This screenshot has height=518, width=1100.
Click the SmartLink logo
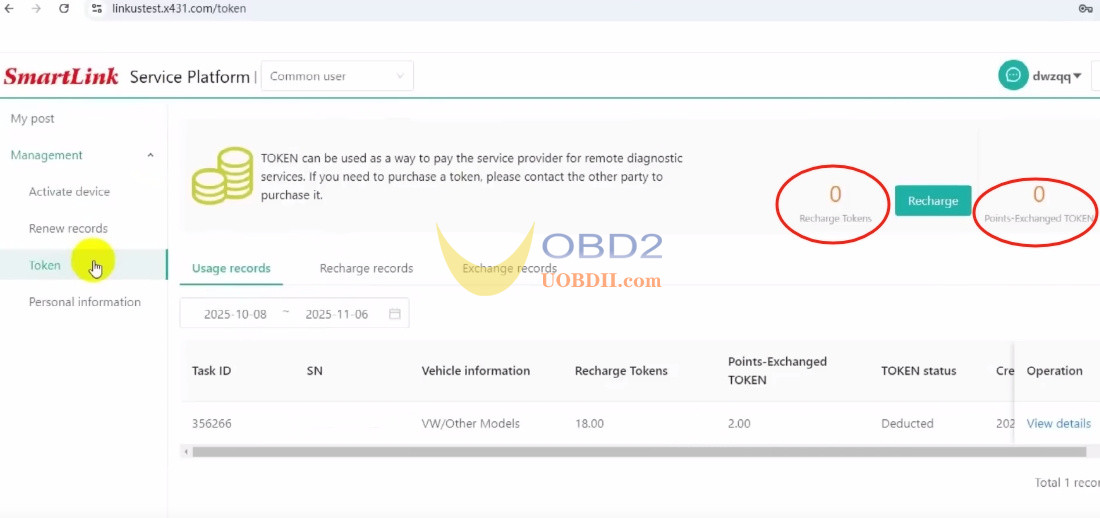tap(61, 77)
